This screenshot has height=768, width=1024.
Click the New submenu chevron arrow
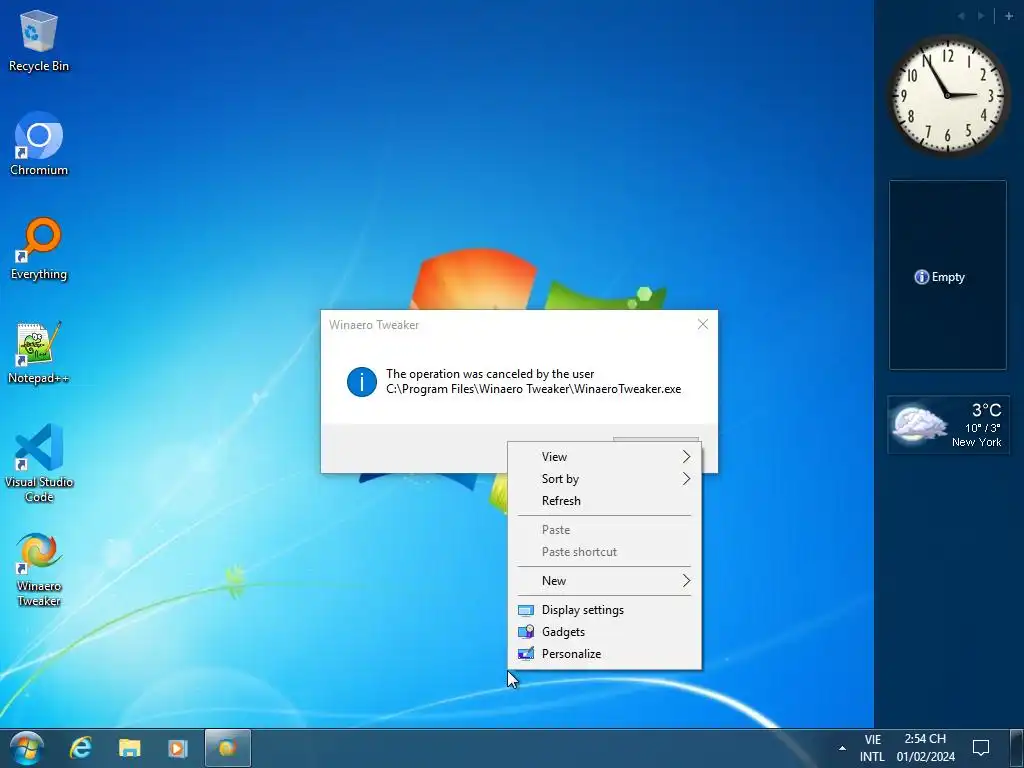[x=686, y=581]
